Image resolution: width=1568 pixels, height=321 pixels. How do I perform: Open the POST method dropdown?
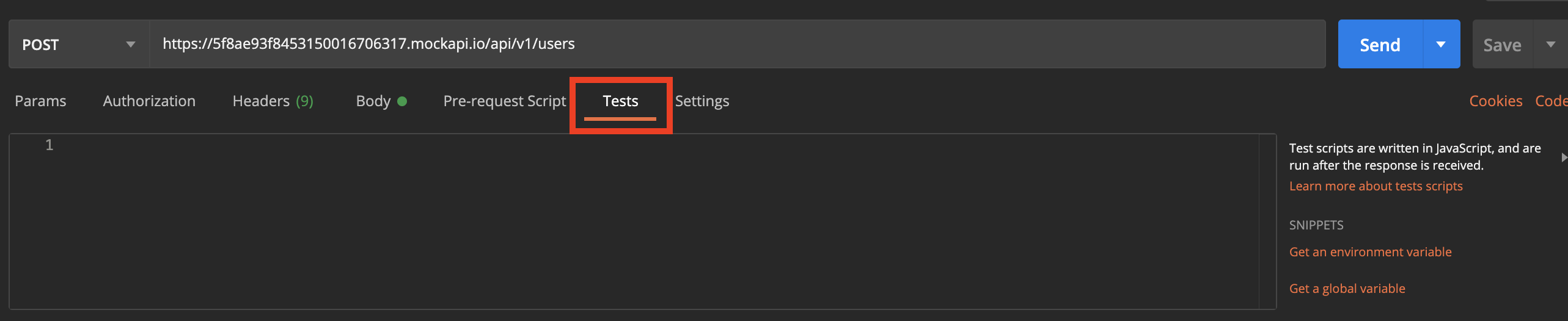(78, 45)
